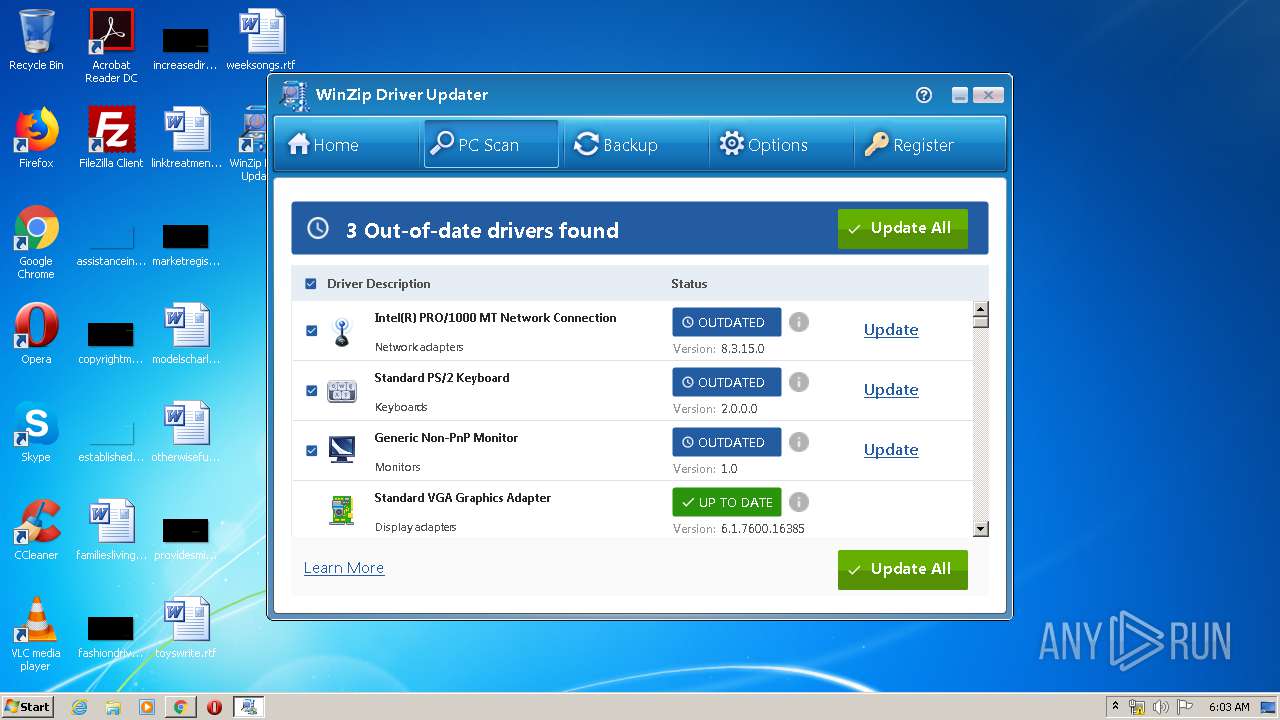
Task: Open the Learn More link
Action: pyautogui.click(x=344, y=568)
